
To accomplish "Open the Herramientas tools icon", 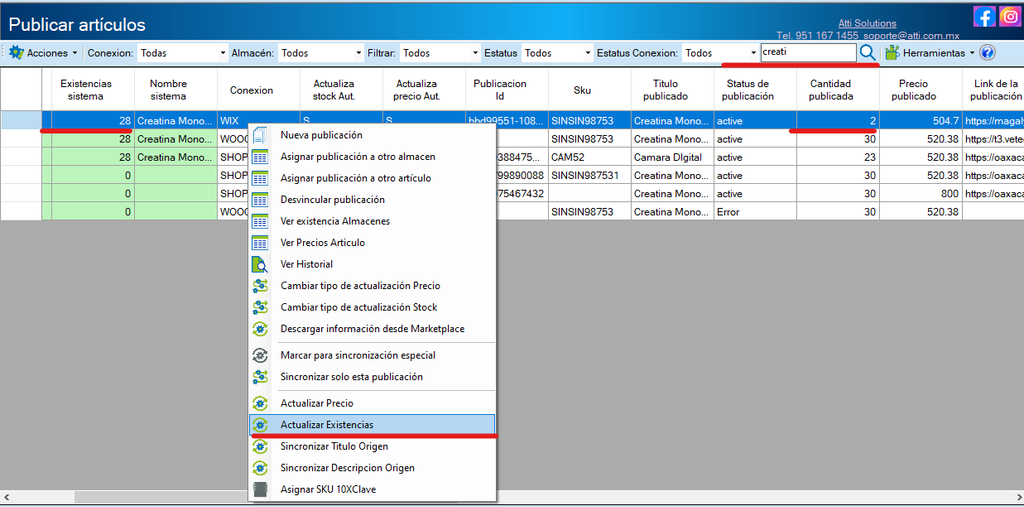I will pyautogui.click(x=891, y=53).
